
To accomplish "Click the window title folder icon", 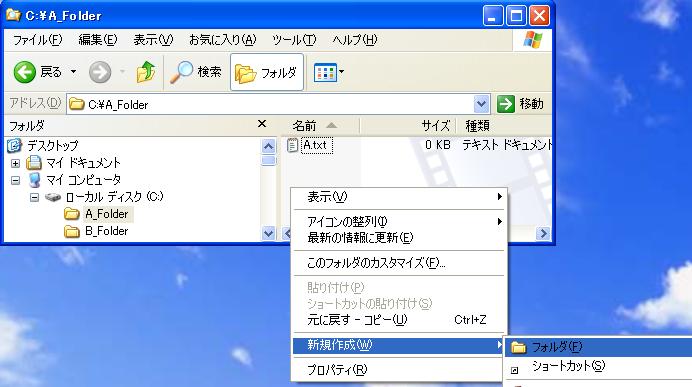I will [x=13, y=15].
